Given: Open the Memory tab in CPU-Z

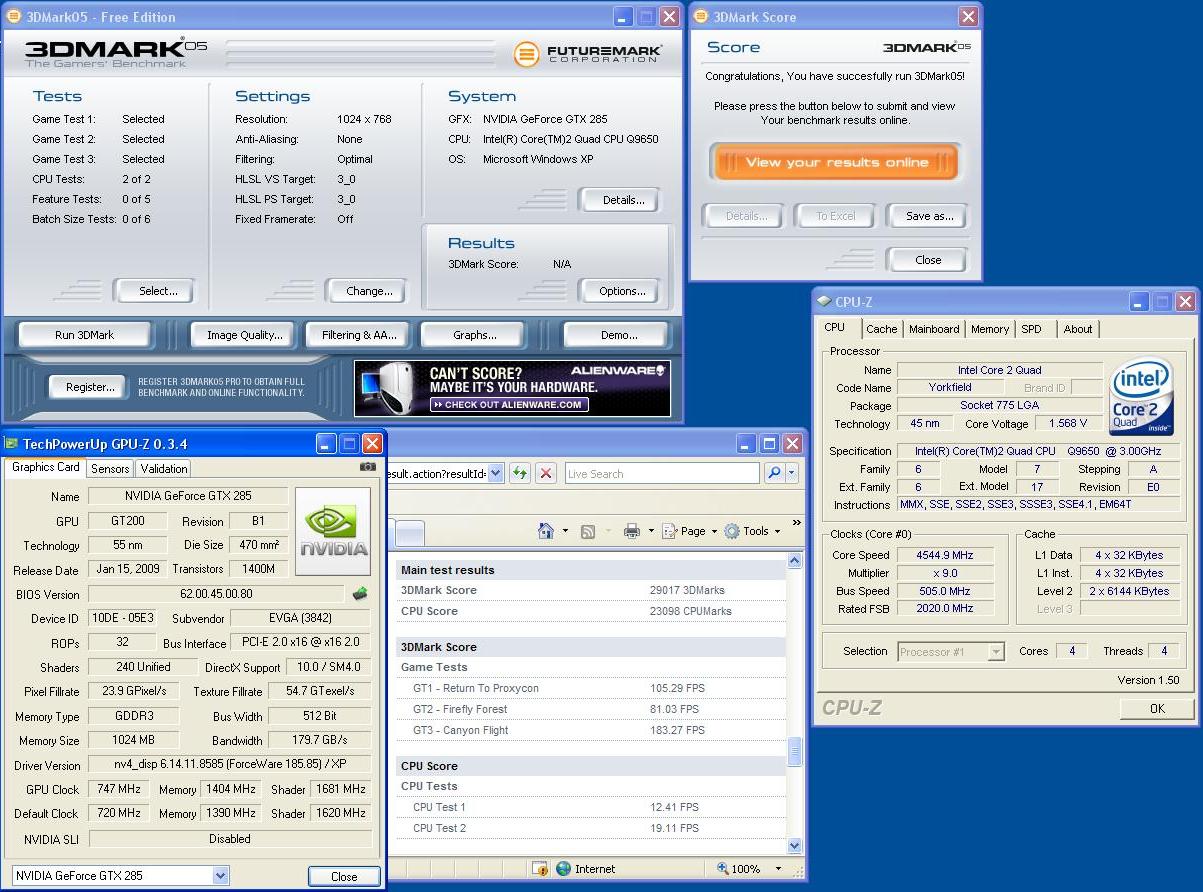Looking at the screenshot, I should pyautogui.click(x=990, y=329).
